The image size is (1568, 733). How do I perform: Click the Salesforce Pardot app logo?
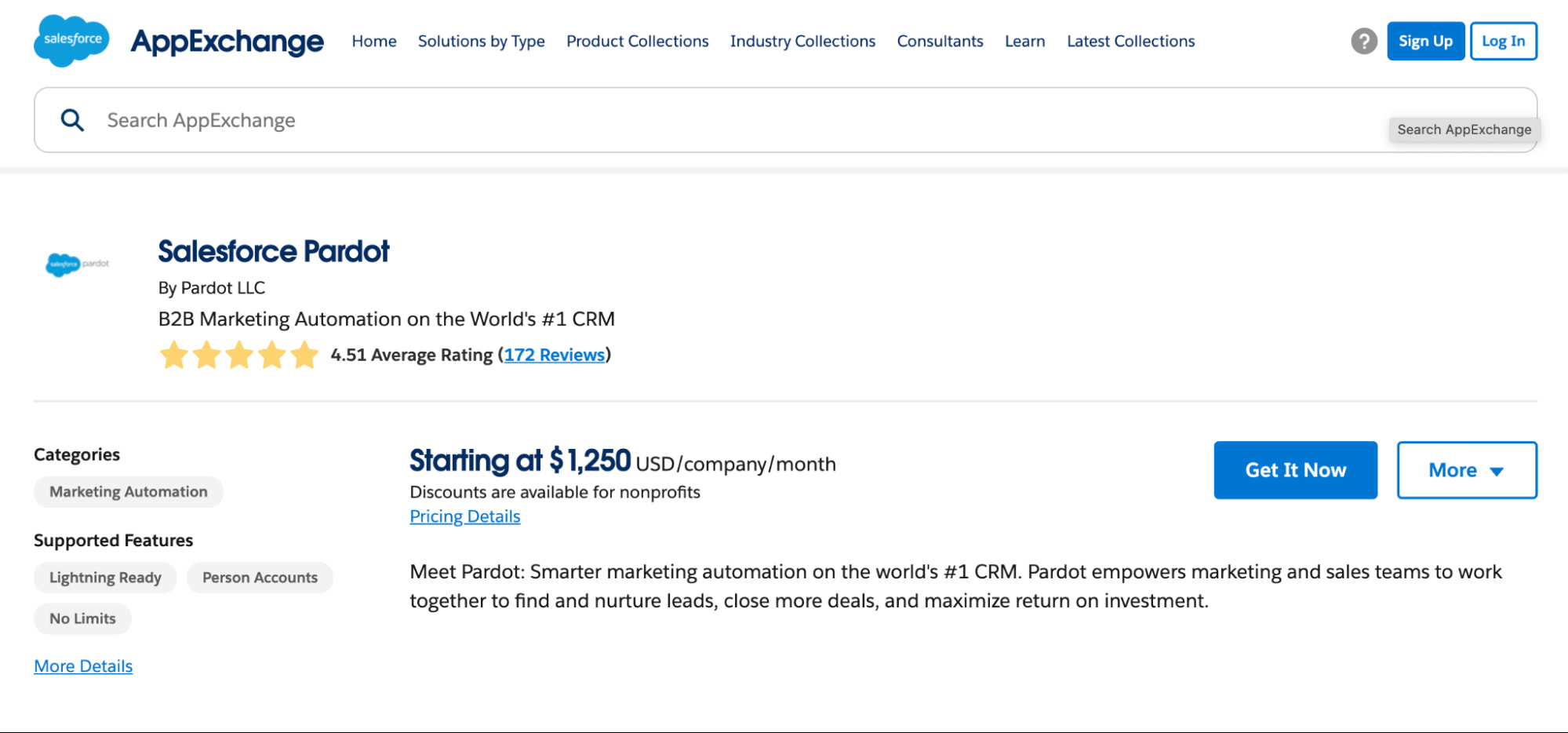[x=78, y=264]
